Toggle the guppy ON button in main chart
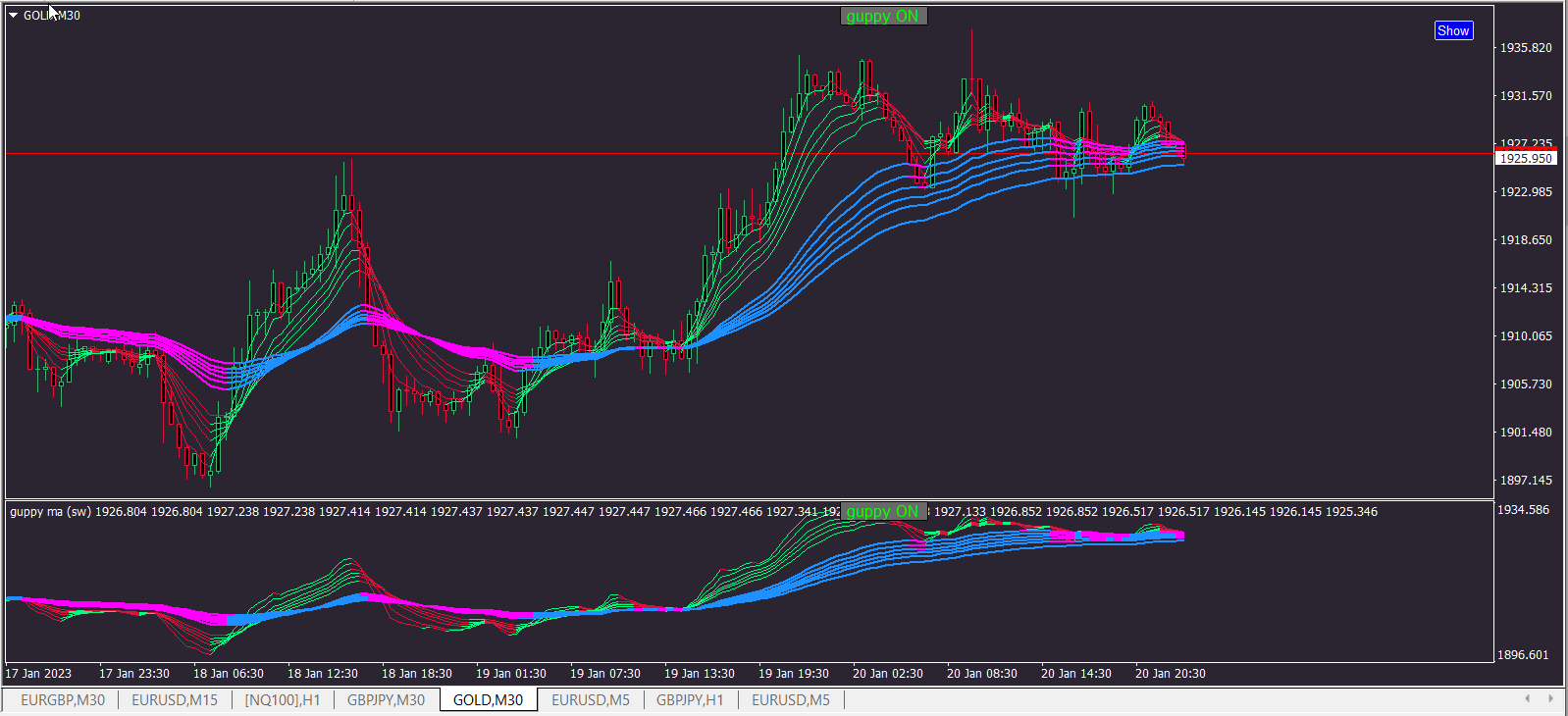This screenshot has height=716, width=1568. (x=883, y=16)
